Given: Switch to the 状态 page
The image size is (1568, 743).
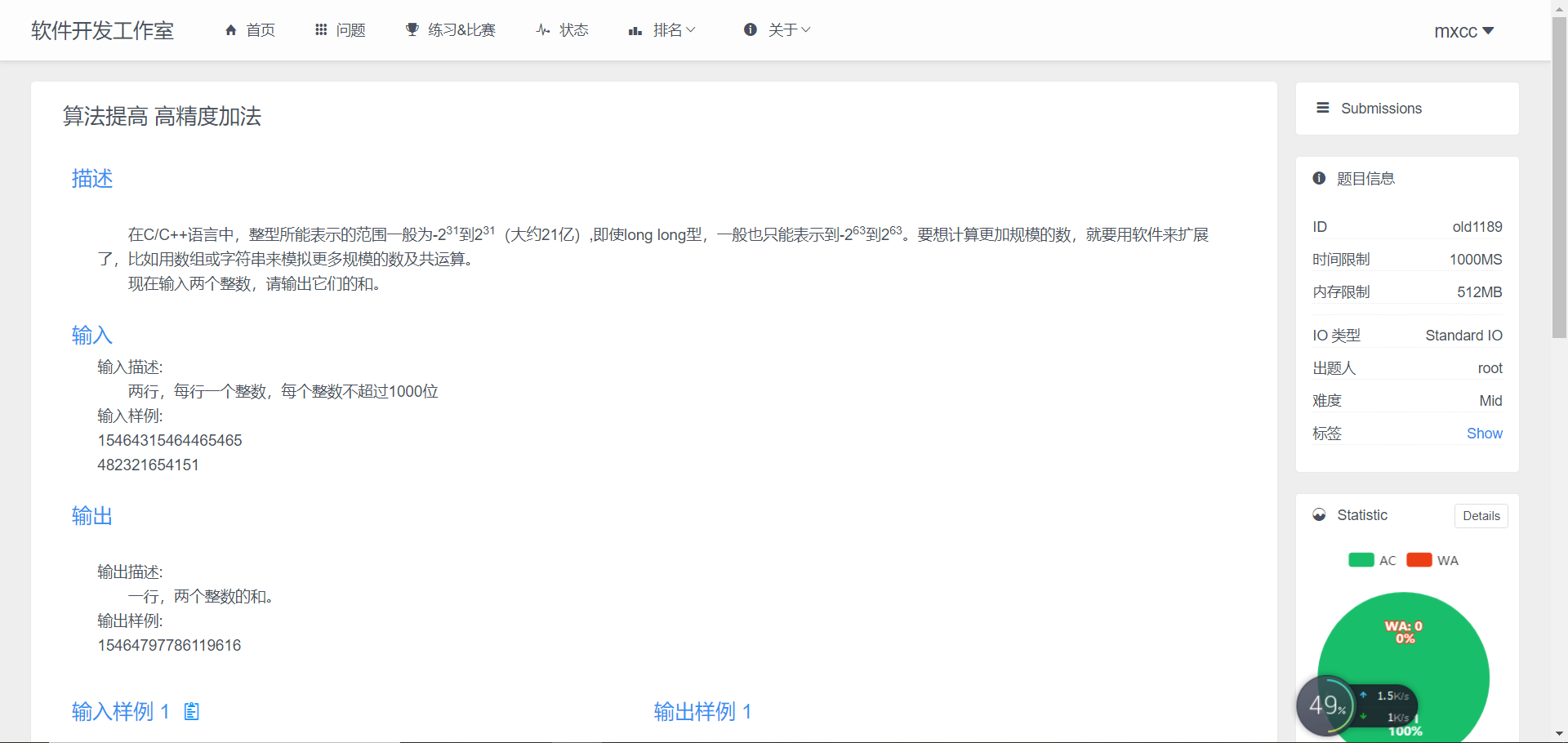Looking at the screenshot, I should 574,29.
